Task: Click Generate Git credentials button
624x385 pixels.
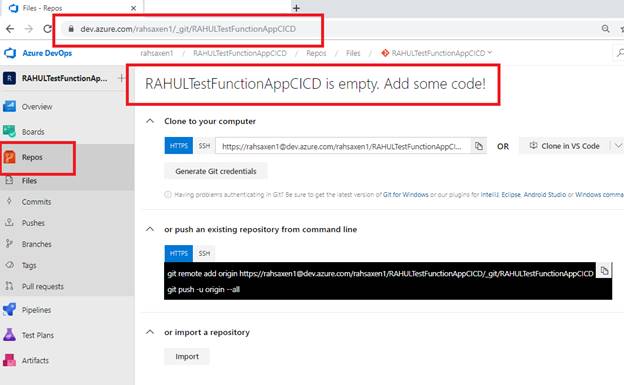Action: 216,171
